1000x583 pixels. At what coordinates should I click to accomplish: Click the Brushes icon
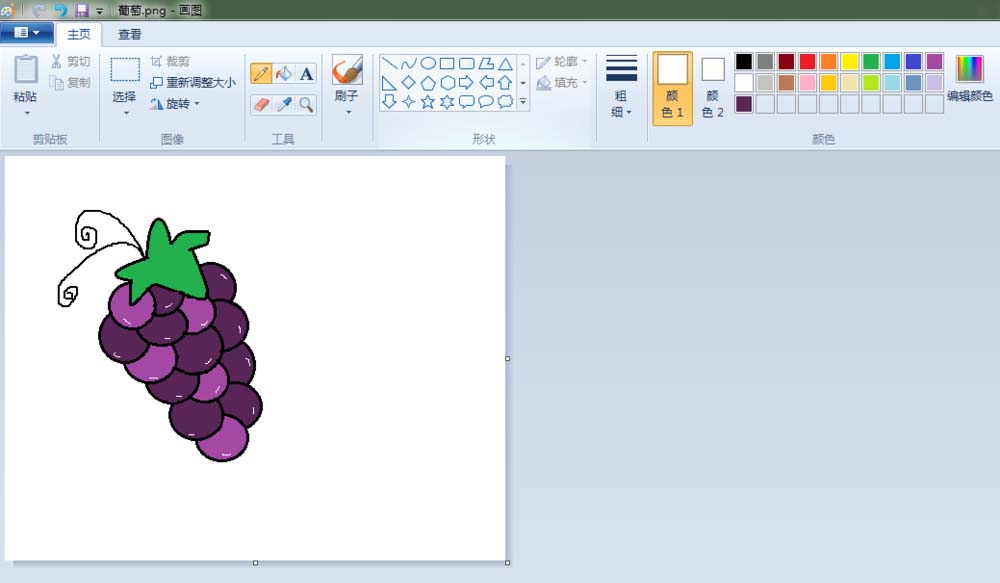348,70
